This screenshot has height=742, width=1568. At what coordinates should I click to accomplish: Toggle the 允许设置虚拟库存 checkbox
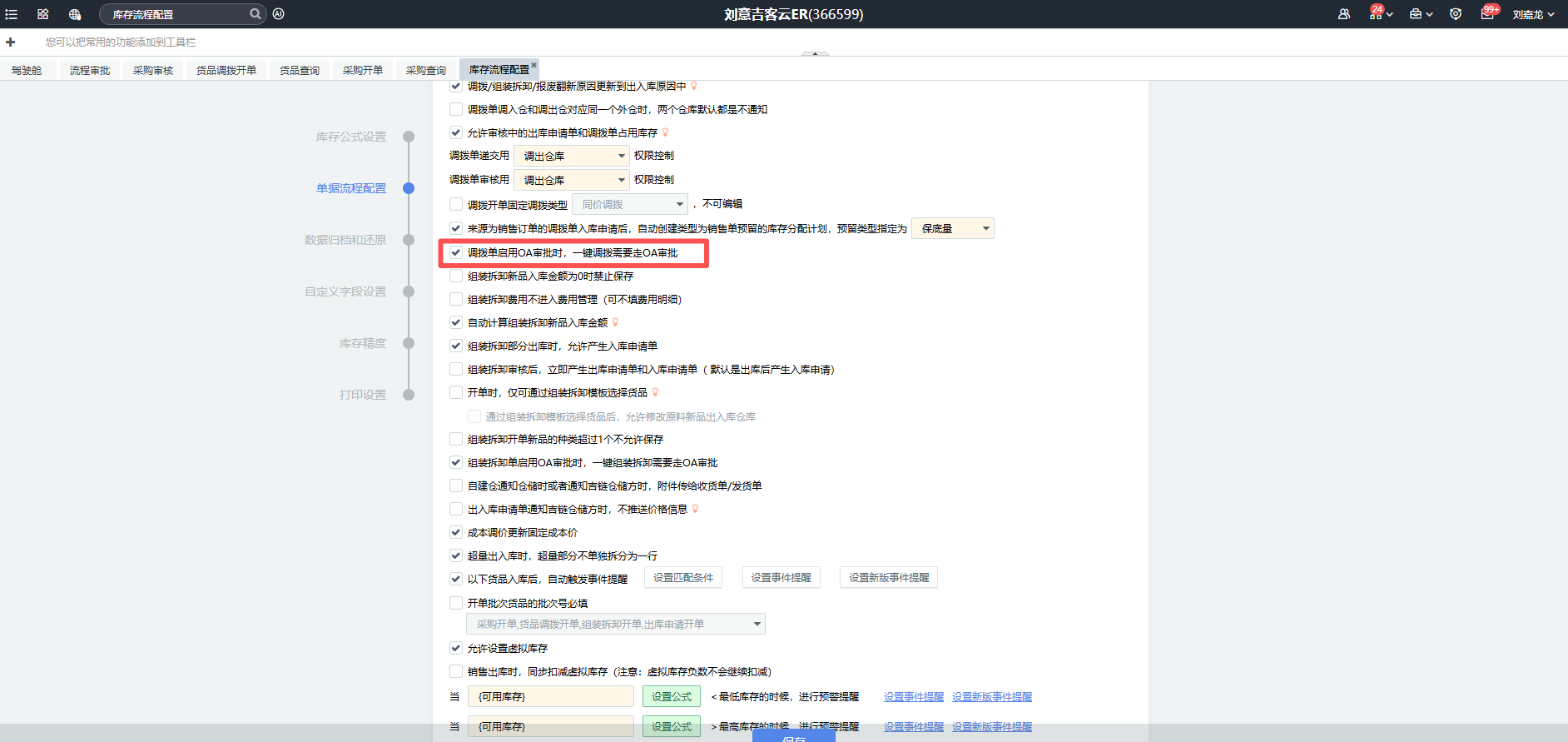click(456, 648)
